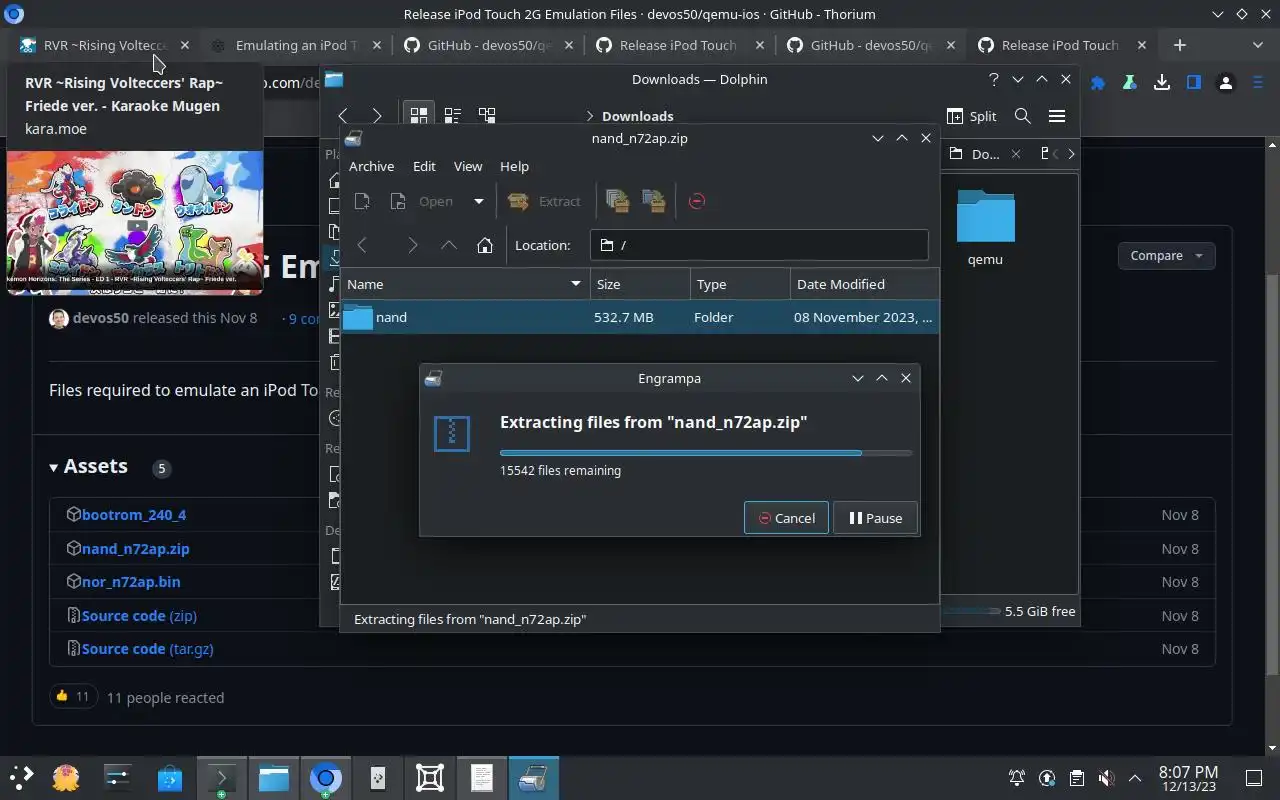
Task: Open the Help menu in Engrampa
Action: click(514, 166)
